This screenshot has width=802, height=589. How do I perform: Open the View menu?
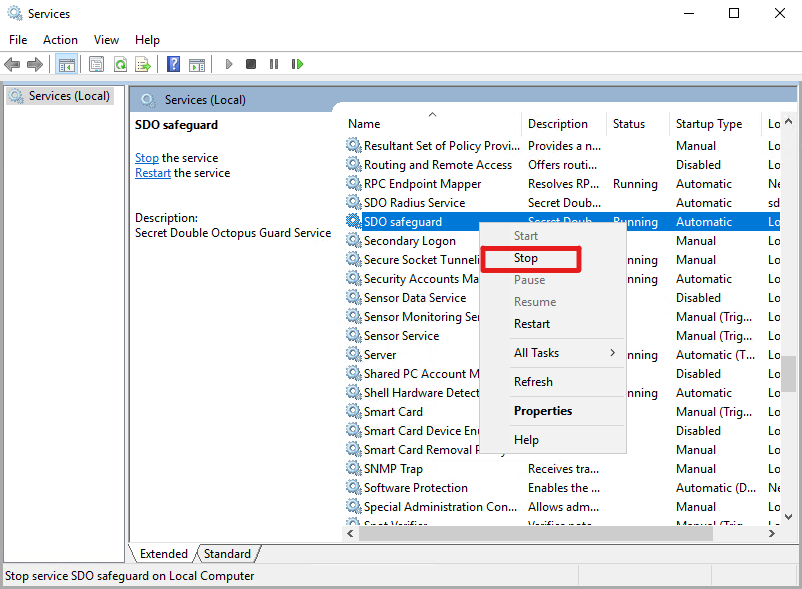pyautogui.click(x=106, y=40)
